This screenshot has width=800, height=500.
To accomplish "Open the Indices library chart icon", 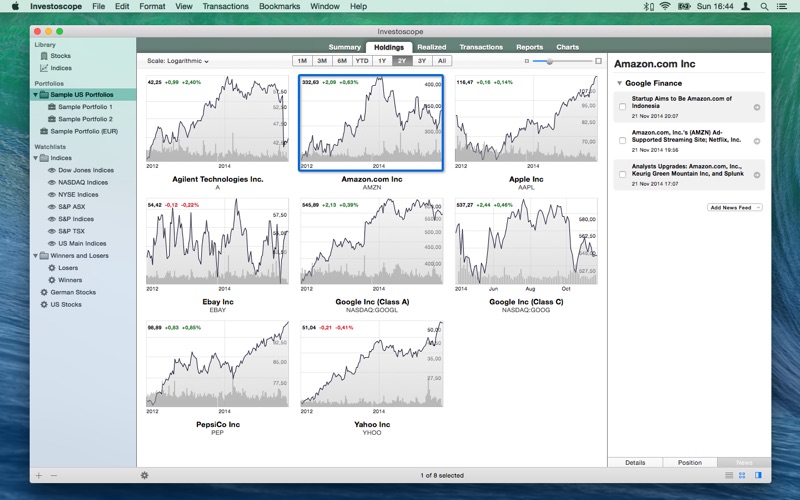I will pos(44,68).
